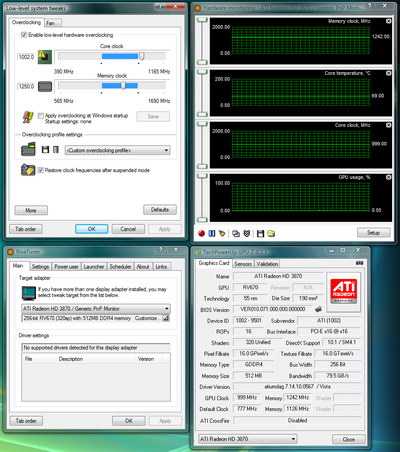Switch to the Sensors tab in GPU-Z

click(243, 264)
